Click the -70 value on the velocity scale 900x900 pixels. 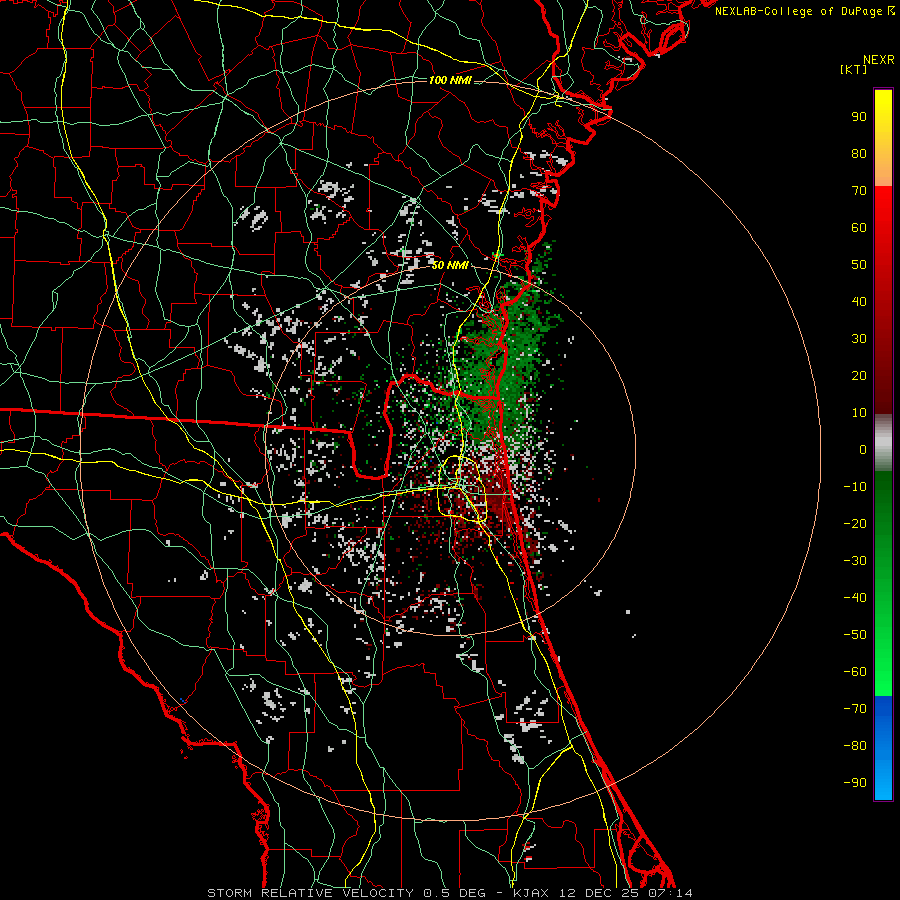pos(855,709)
